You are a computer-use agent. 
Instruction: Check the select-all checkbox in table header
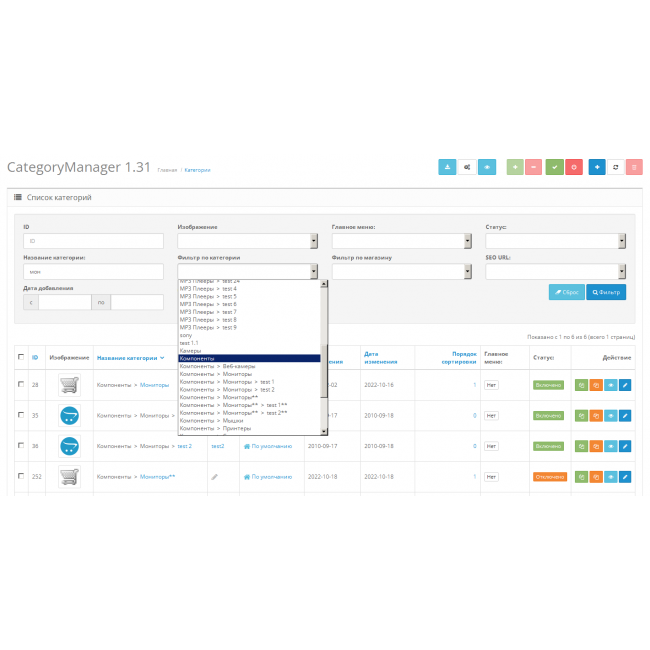click(x=21, y=357)
